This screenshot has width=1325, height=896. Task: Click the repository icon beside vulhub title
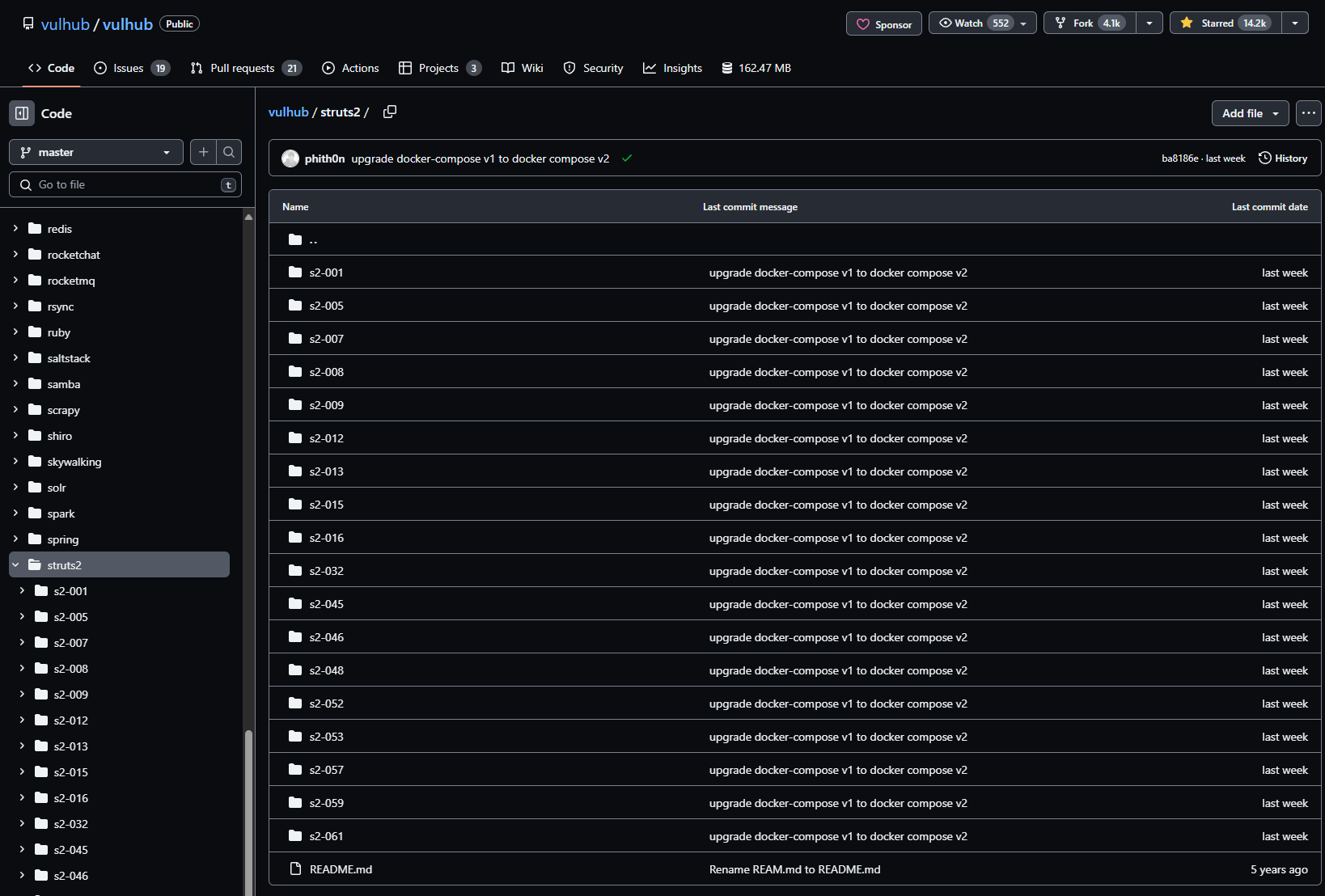[x=28, y=23]
